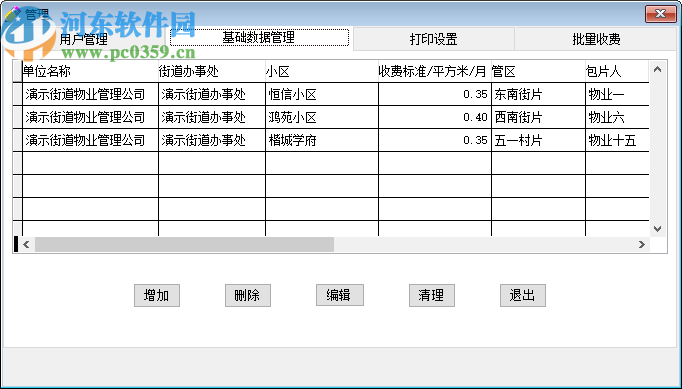Screen dimensions: 682x389
Task: Click the 物业一 cell
Action: [x=617, y=94]
